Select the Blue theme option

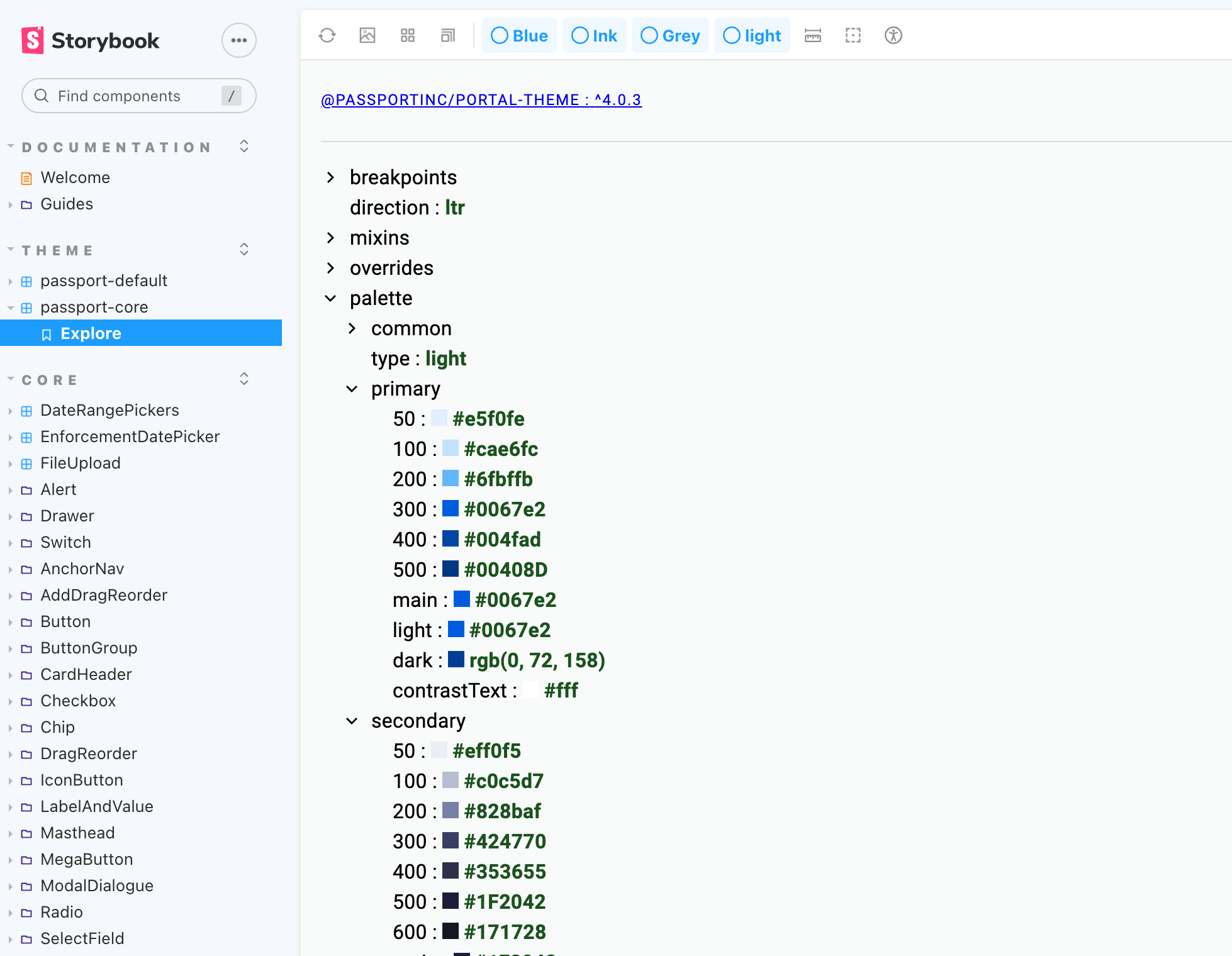[x=520, y=35]
